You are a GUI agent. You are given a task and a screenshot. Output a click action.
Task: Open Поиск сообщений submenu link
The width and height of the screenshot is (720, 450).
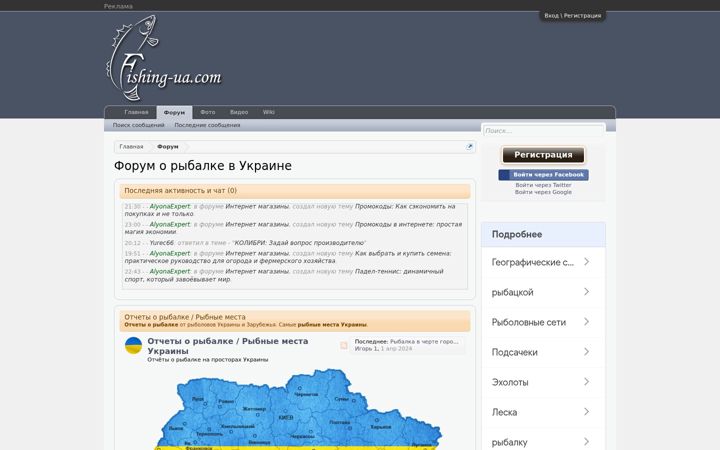click(x=139, y=125)
